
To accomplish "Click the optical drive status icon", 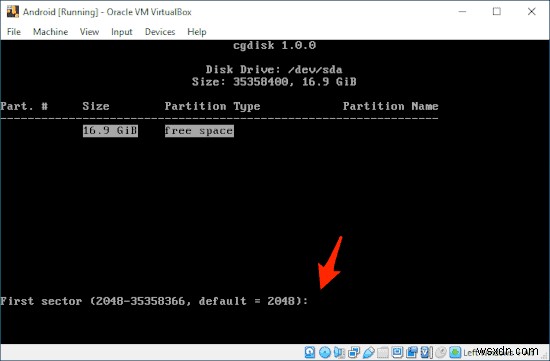I will (325, 352).
